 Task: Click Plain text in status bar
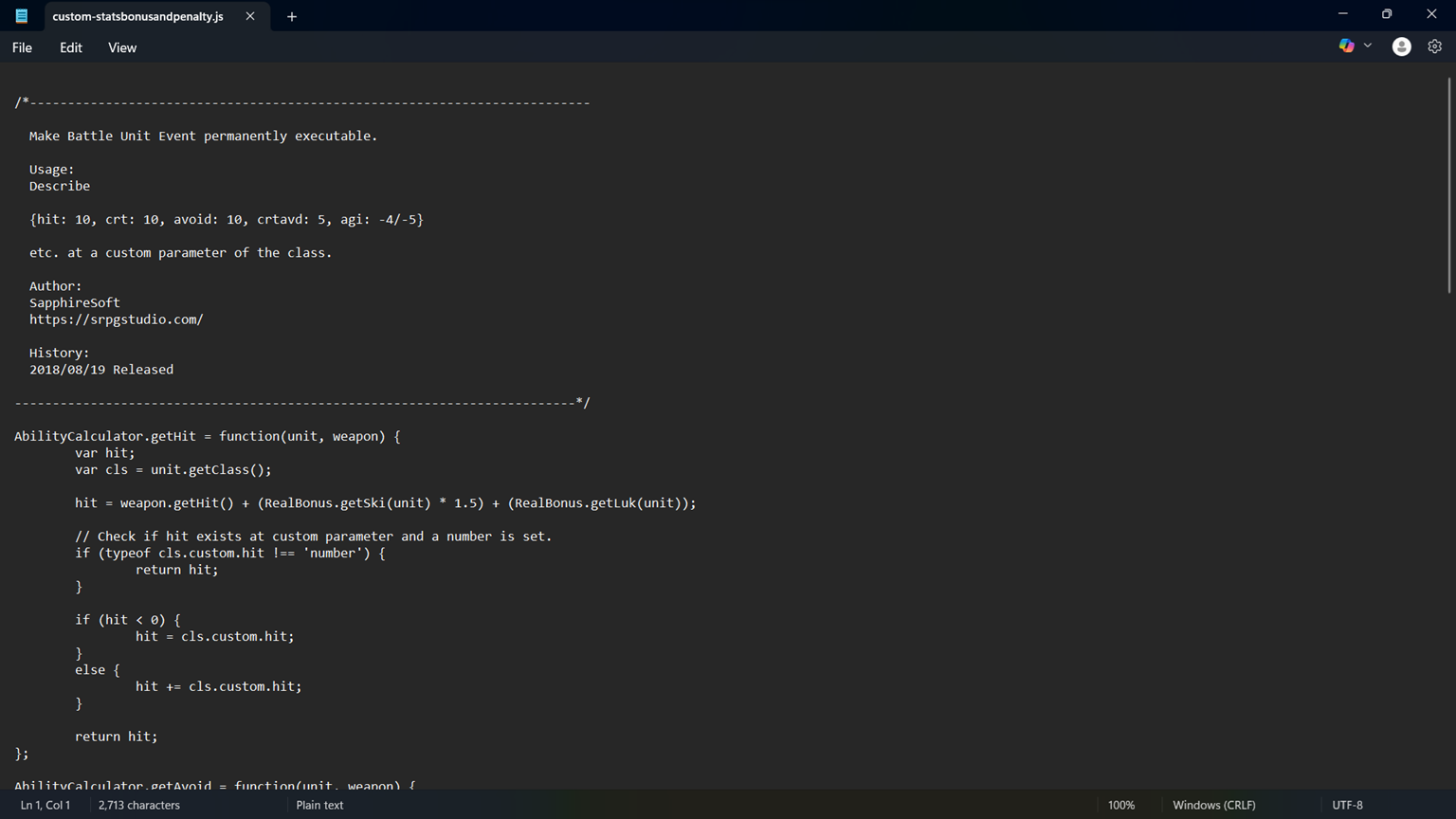click(319, 805)
